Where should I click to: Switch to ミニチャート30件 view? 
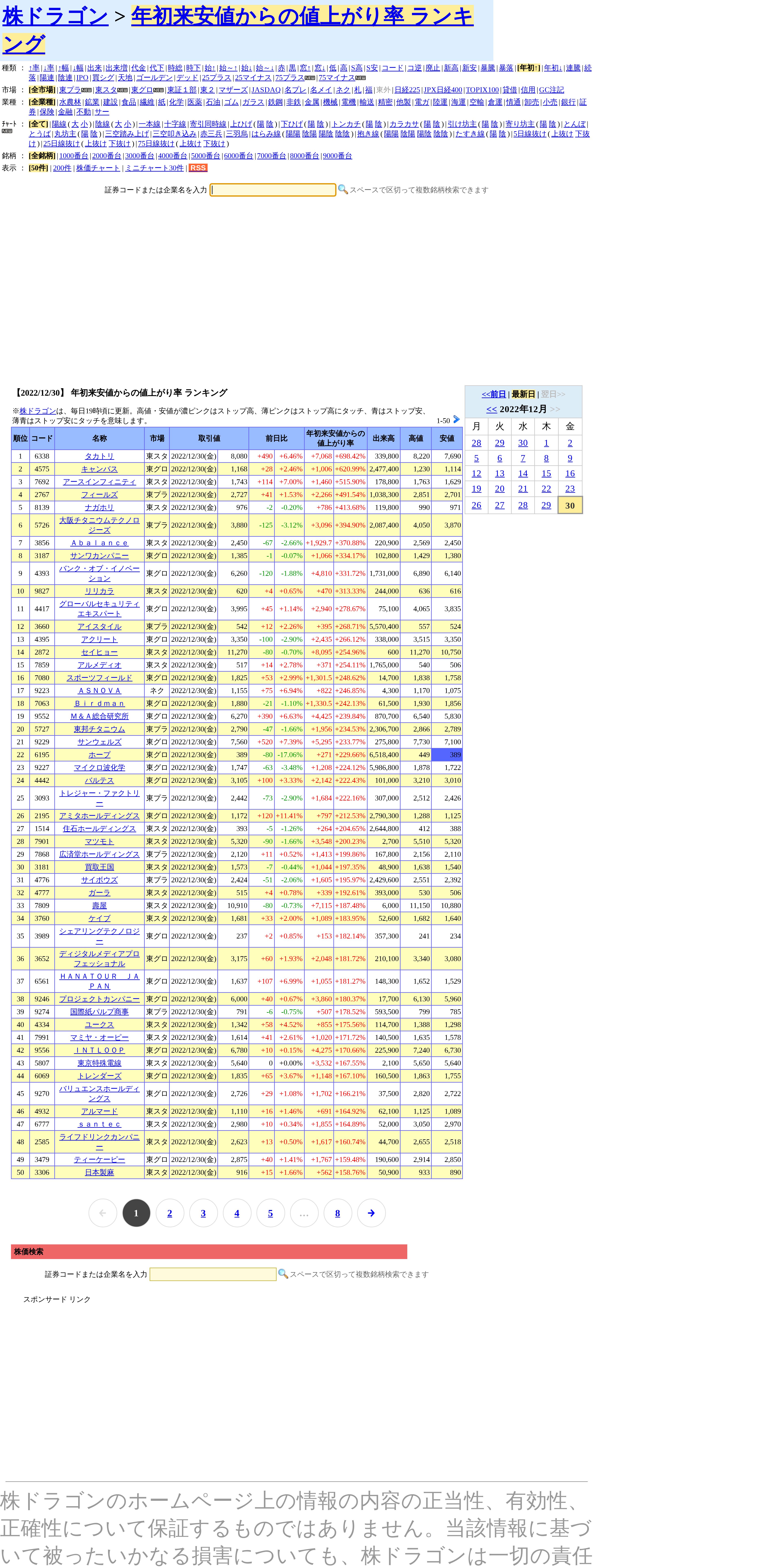(x=154, y=168)
